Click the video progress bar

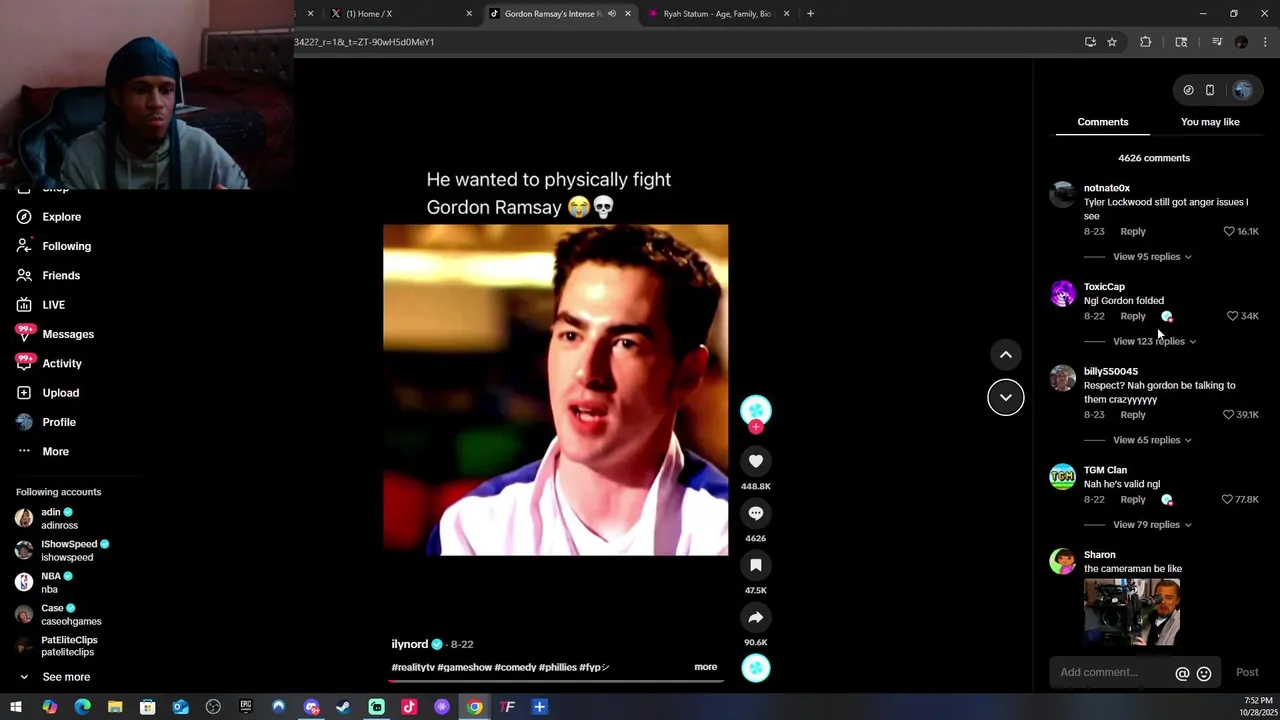click(556, 681)
